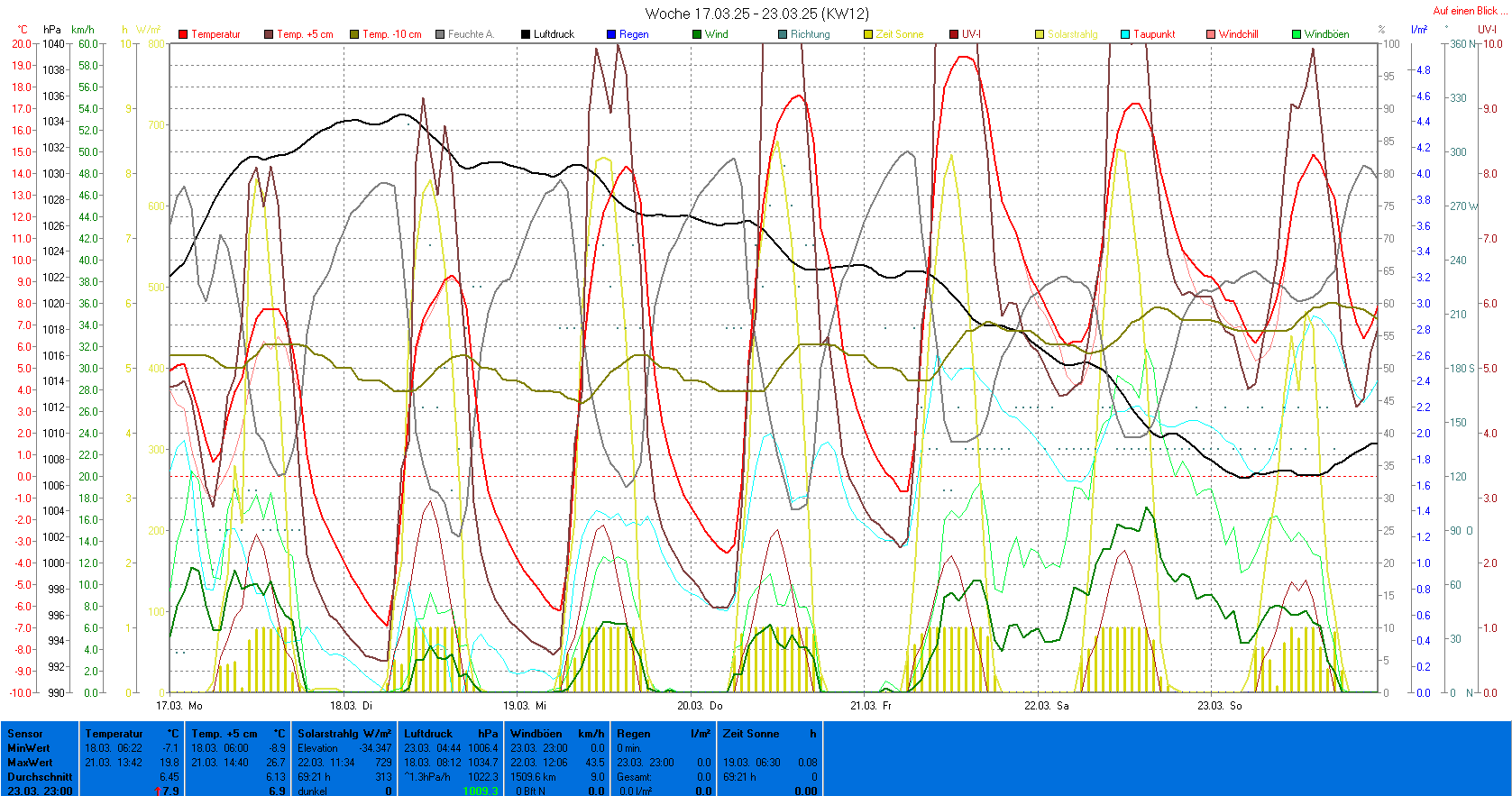Viewport: 1512px width, 796px height.
Task: Click the 'hPa' axis unit label
Action: point(52,30)
